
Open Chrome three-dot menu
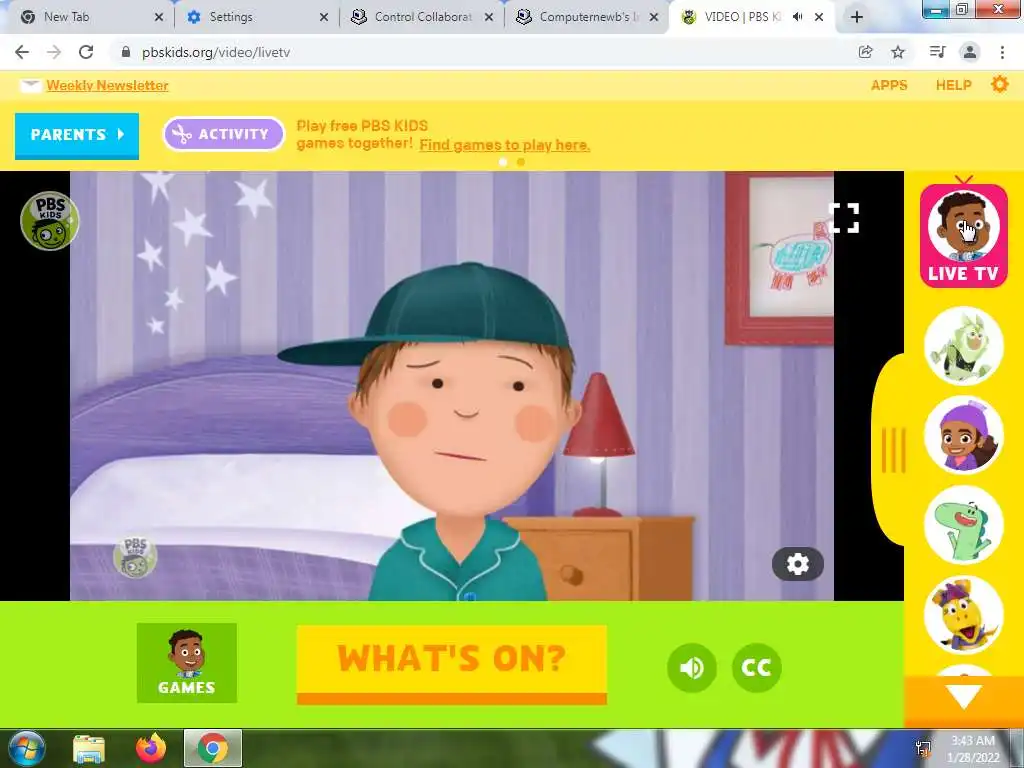[1002, 52]
